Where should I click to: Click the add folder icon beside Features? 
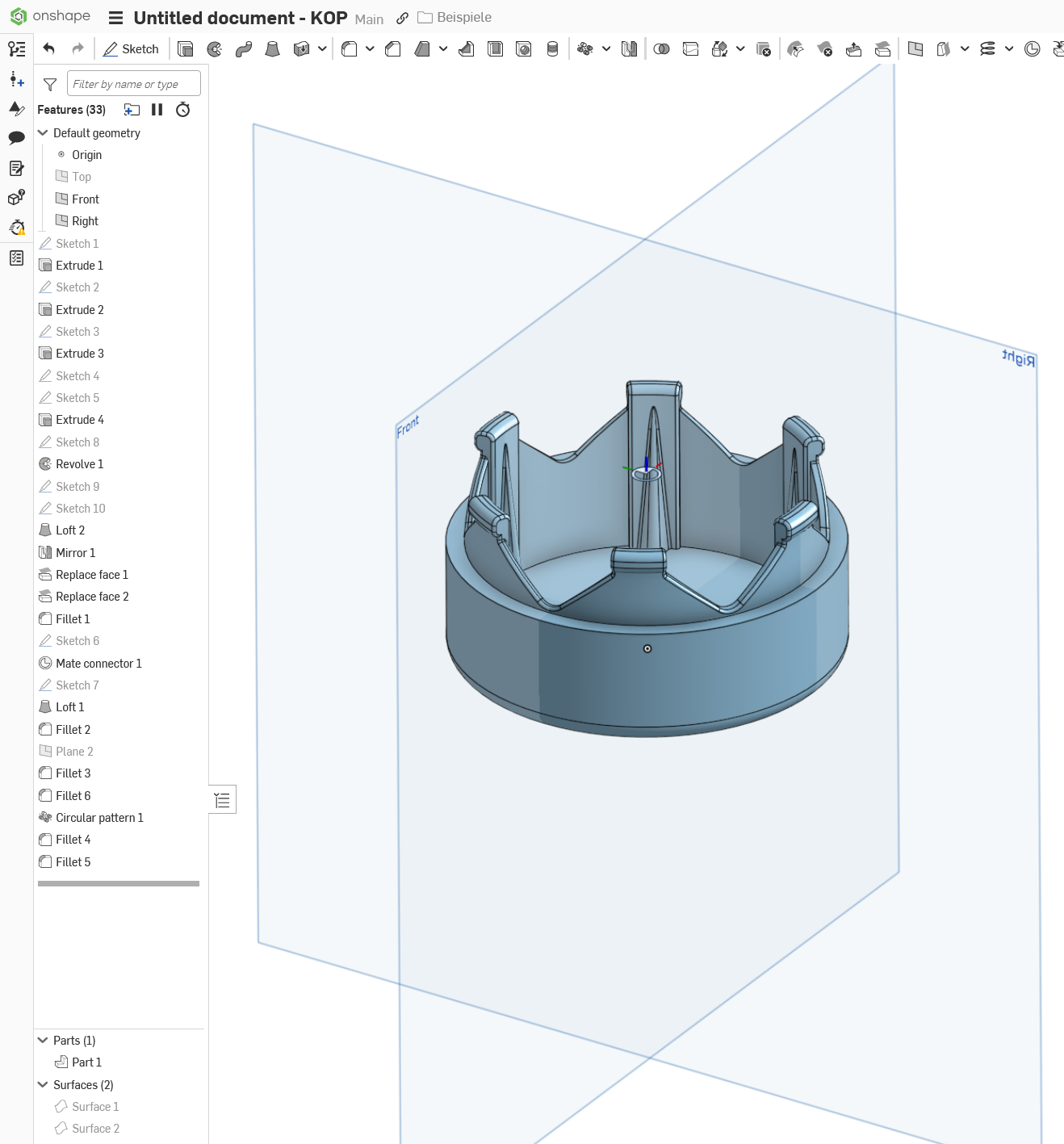click(132, 110)
